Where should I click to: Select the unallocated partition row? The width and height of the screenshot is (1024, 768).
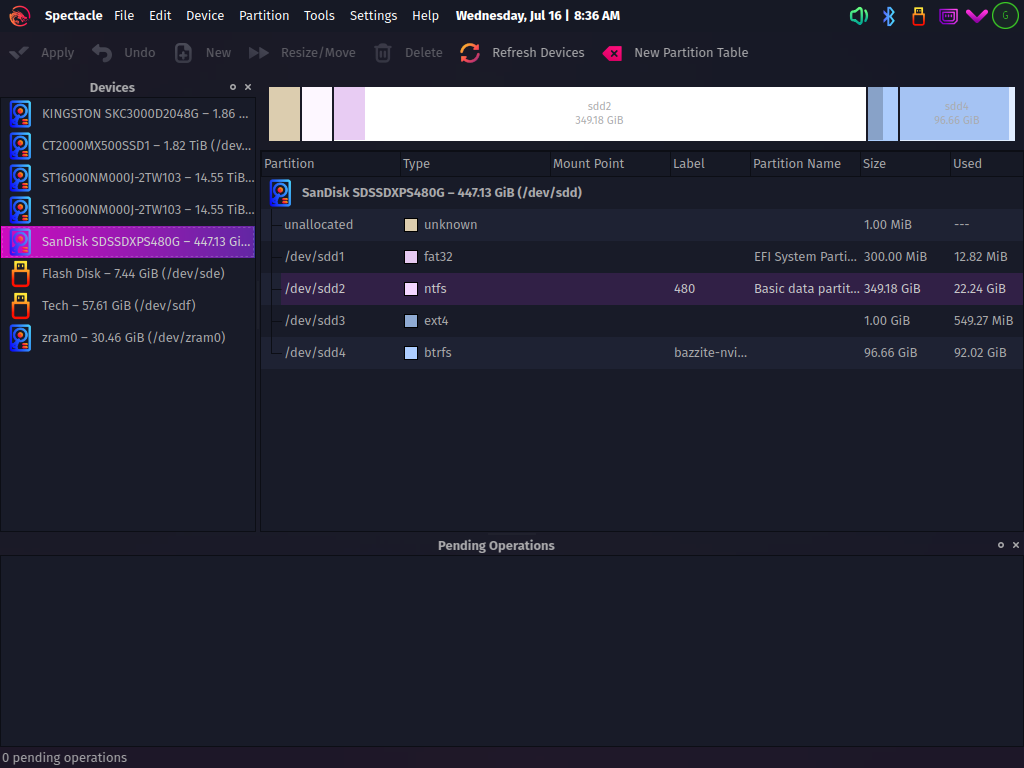tap(642, 225)
